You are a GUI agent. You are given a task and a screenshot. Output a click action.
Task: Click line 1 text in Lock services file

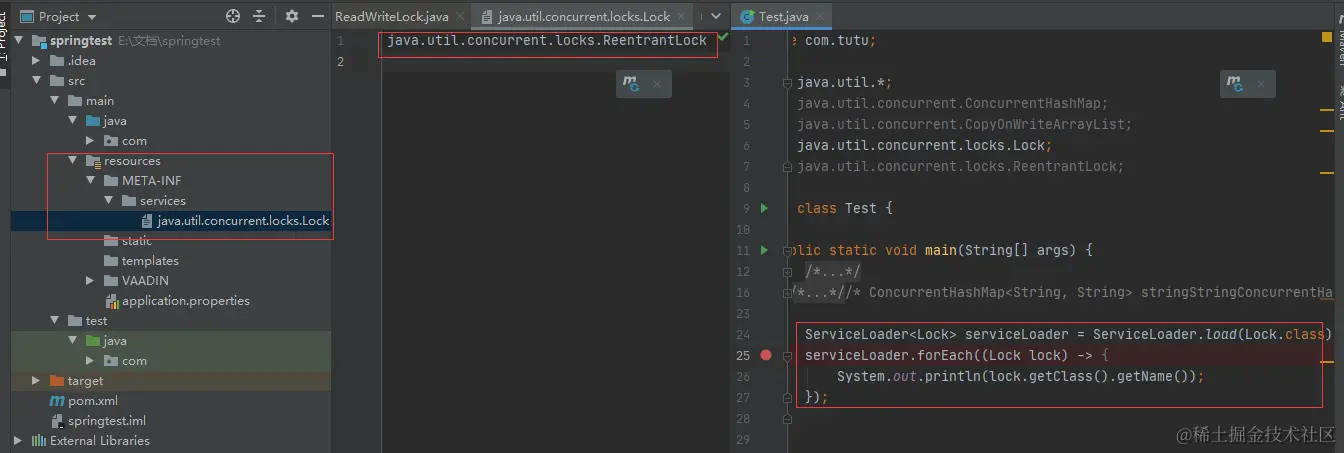click(x=547, y=41)
